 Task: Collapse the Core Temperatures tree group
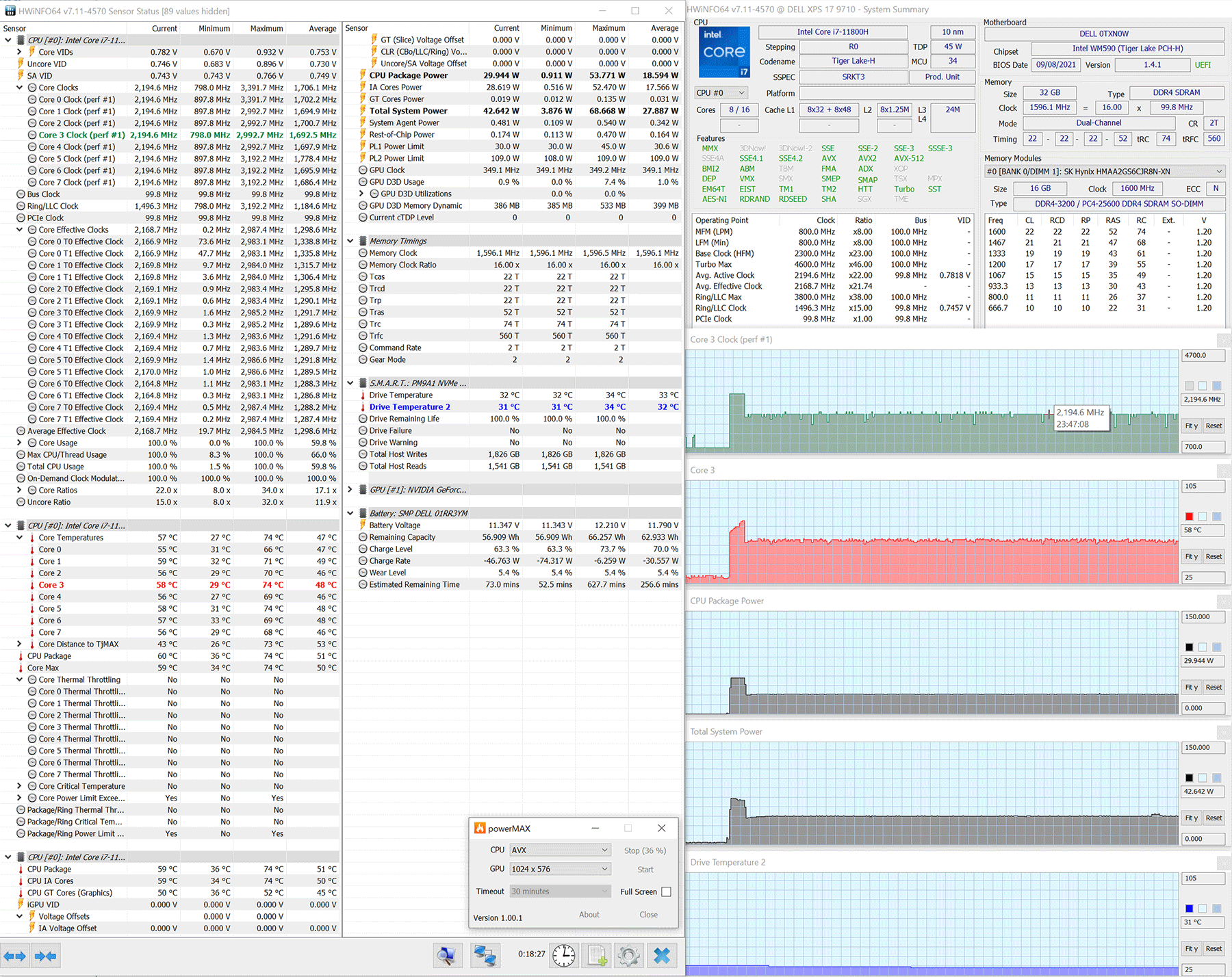click(x=19, y=538)
